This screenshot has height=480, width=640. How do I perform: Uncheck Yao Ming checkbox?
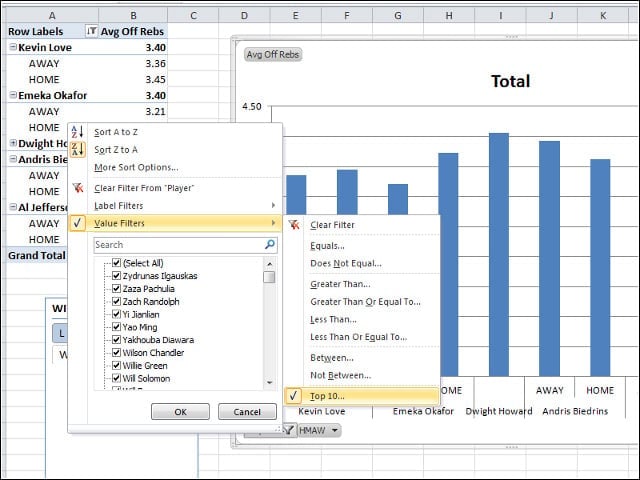[x=116, y=327]
